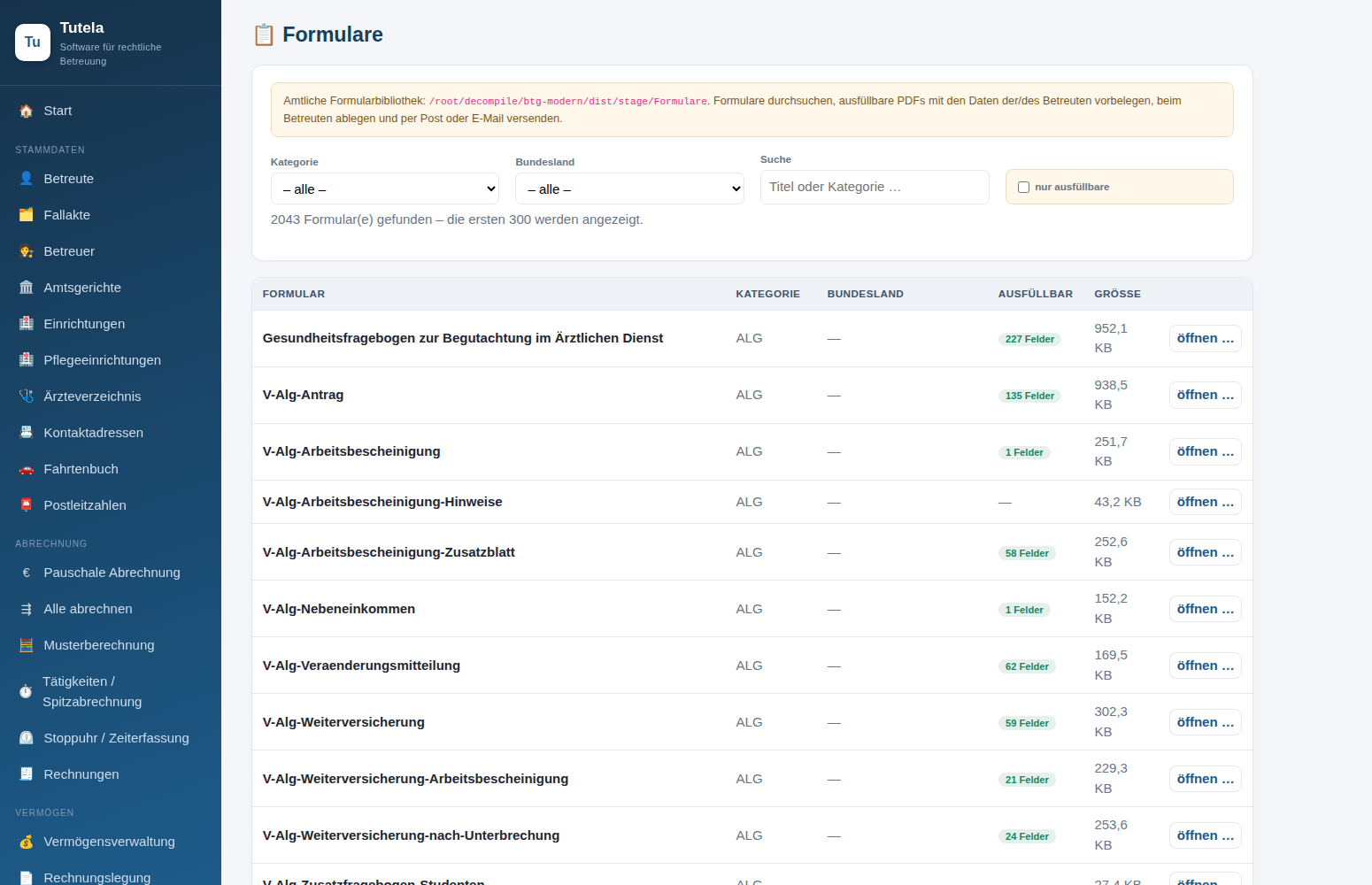Open the Start menu item

coord(111,111)
